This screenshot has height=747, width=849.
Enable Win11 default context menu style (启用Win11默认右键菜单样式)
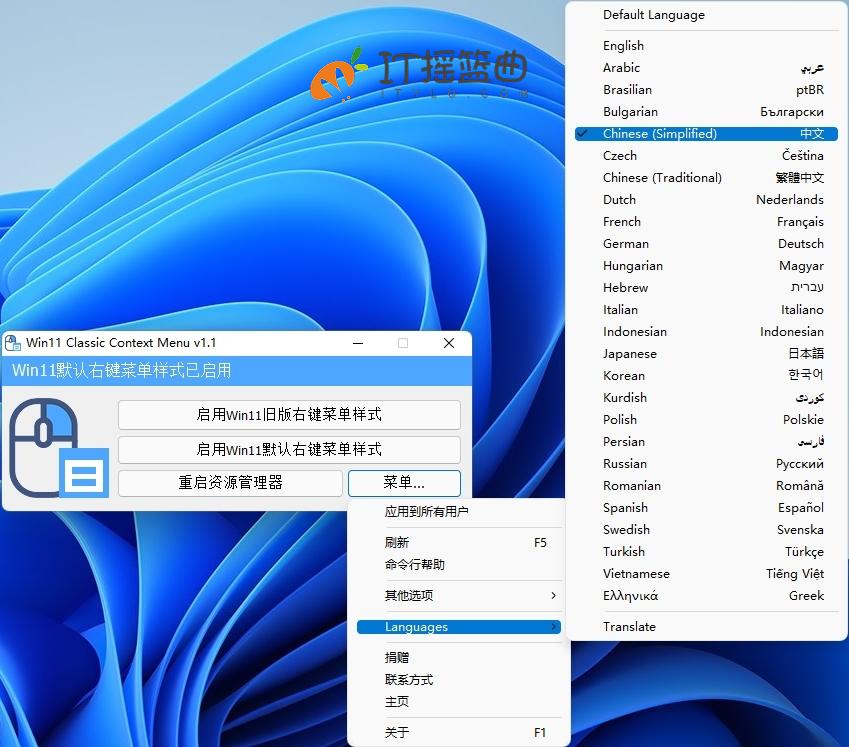[289, 448]
